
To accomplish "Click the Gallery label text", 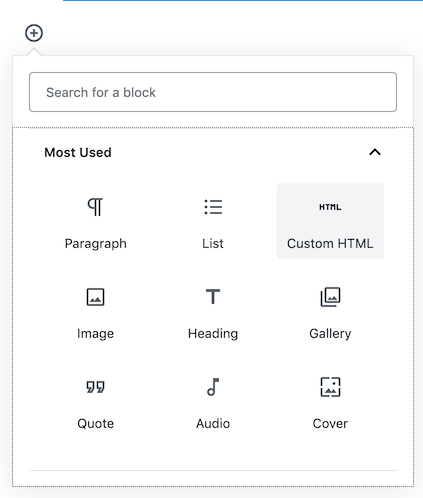I will point(330,334).
